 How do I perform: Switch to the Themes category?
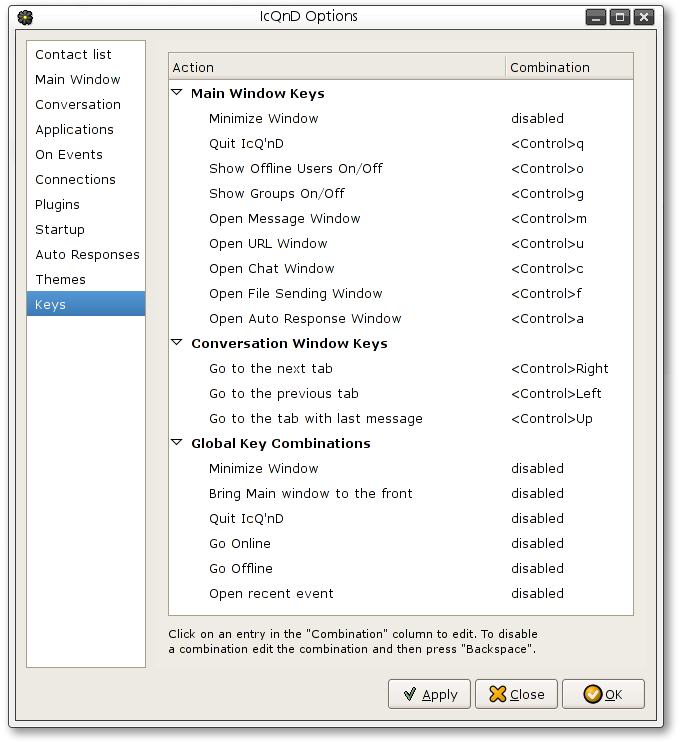click(x=60, y=280)
